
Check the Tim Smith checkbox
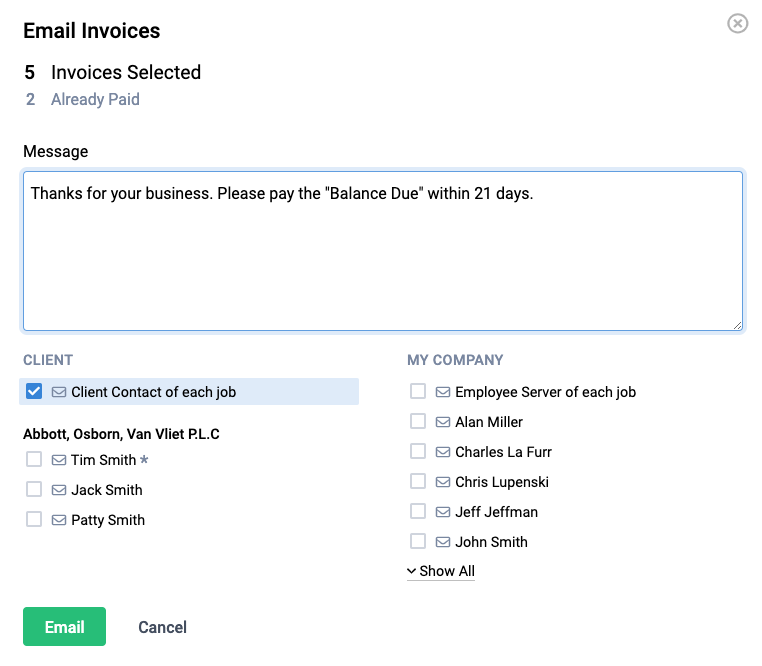pyautogui.click(x=34, y=459)
